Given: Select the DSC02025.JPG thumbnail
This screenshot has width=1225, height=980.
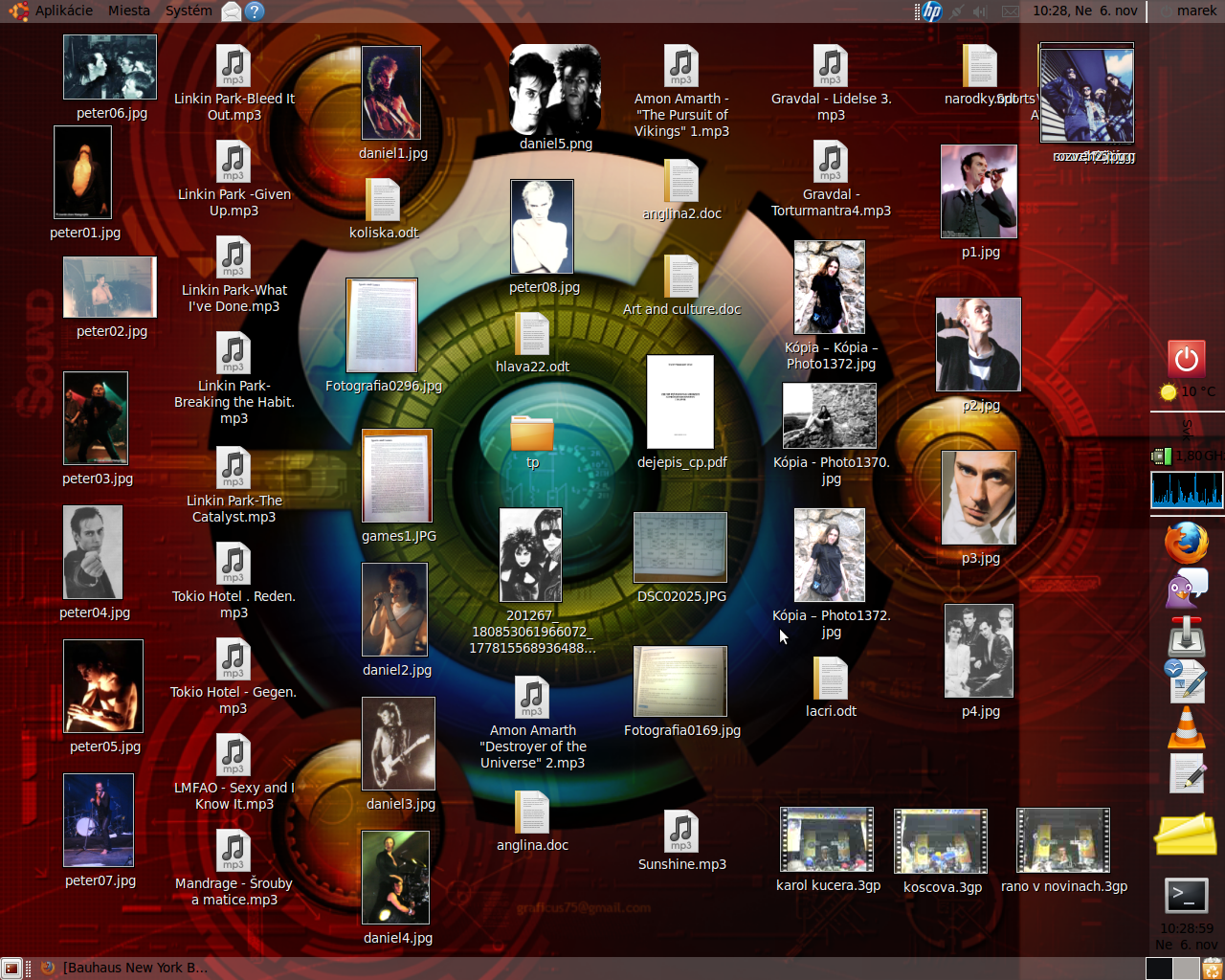Looking at the screenshot, I should pos(680,547).
